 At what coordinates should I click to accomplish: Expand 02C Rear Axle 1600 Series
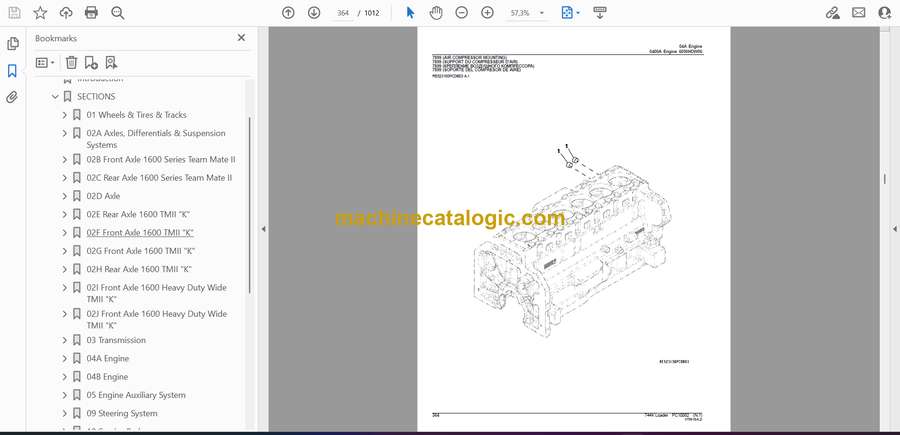[x=64, y=178]
